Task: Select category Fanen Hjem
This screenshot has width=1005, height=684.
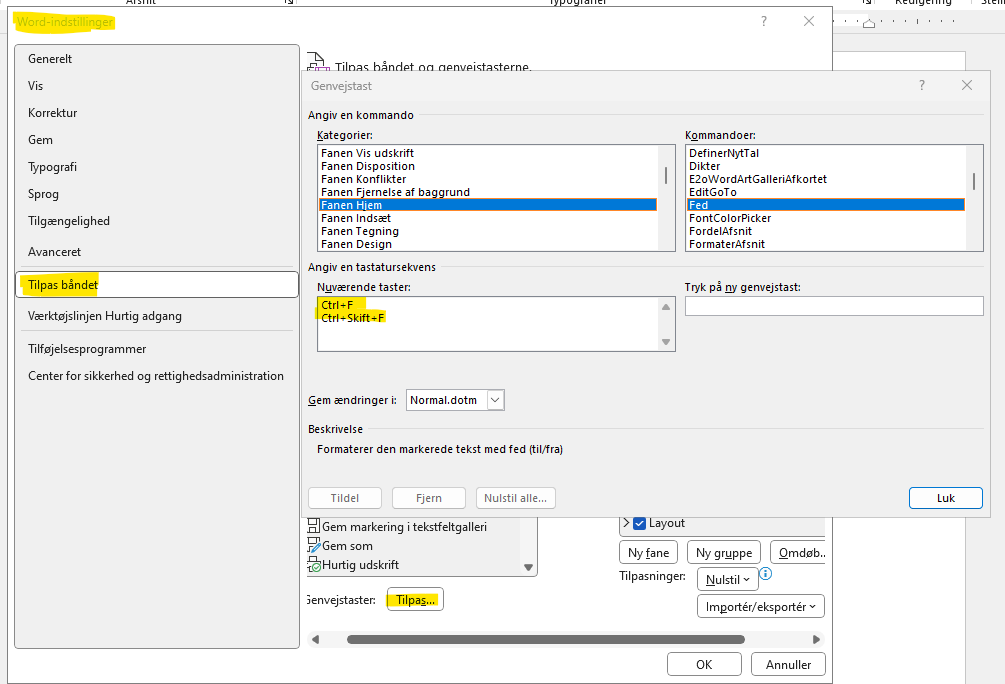Action: (x=488, y=205)
